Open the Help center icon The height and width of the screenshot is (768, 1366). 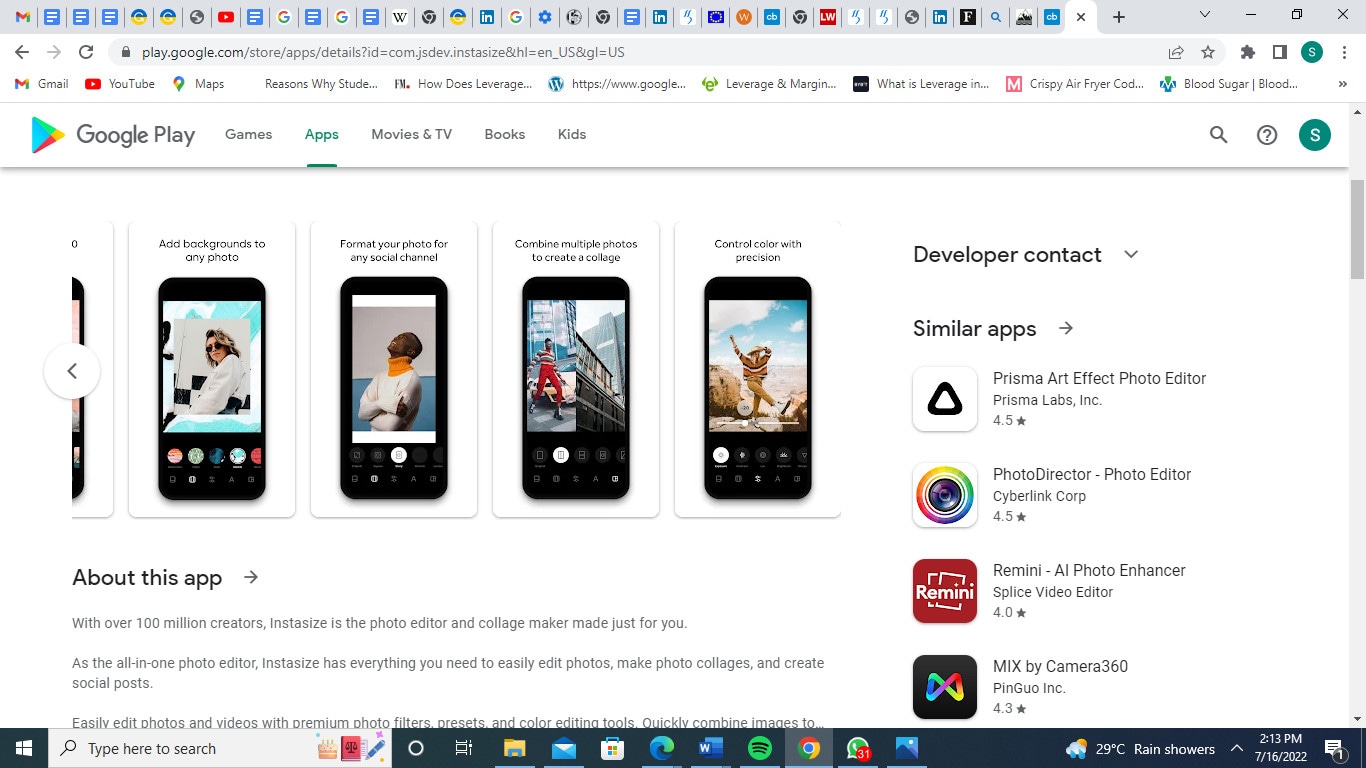coord(1267,135)
